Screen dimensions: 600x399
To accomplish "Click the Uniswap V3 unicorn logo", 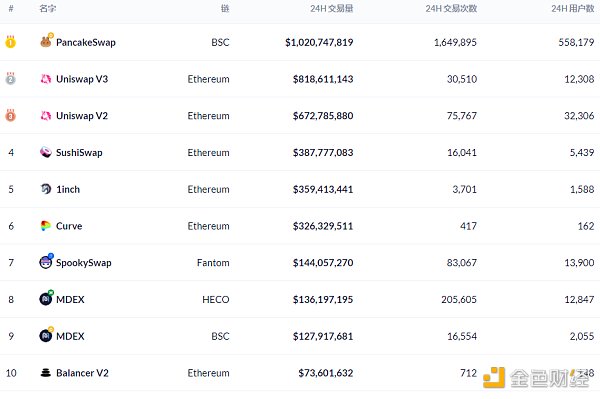I will pos(46,79).
